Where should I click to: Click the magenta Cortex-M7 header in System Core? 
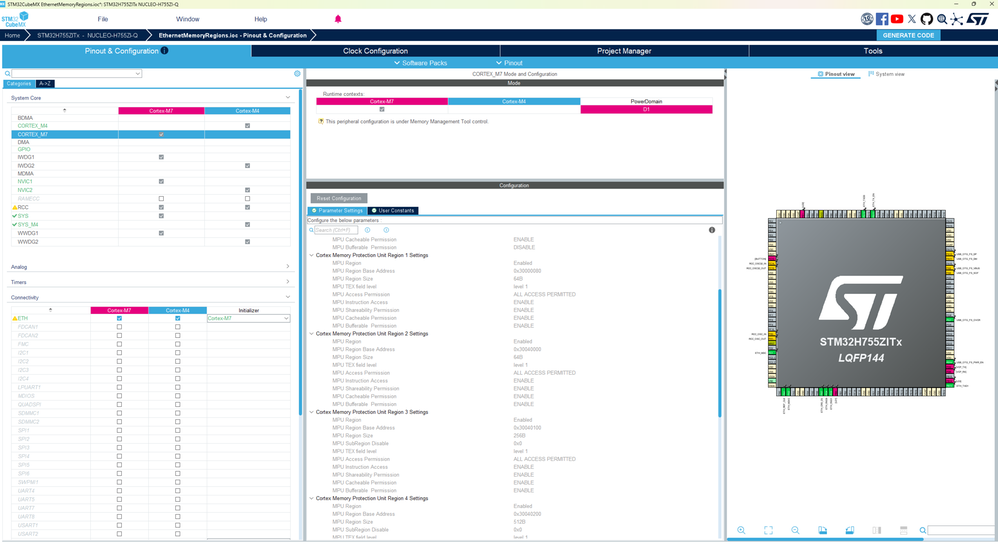pos(161,111)
